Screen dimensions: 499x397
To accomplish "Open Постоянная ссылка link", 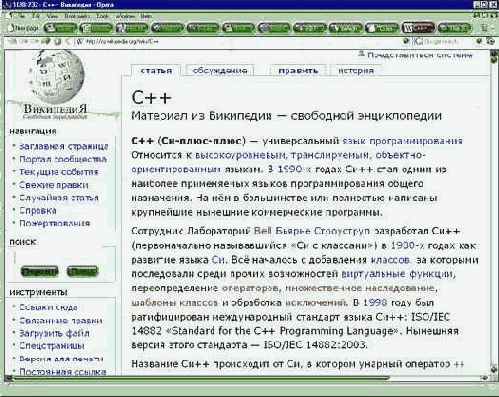I will click(x=63, y=372).
